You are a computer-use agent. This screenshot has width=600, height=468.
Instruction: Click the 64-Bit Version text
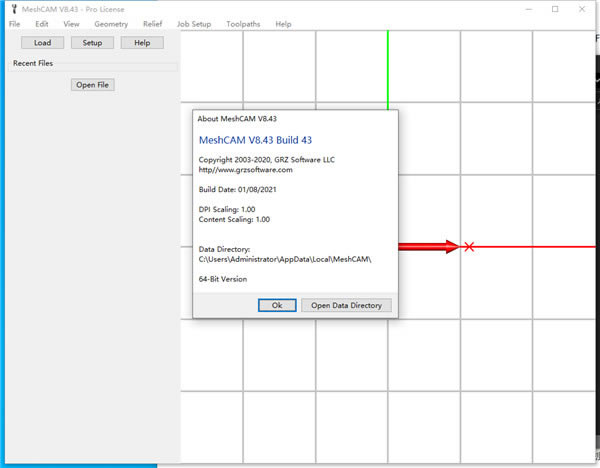tap(223, 279)
